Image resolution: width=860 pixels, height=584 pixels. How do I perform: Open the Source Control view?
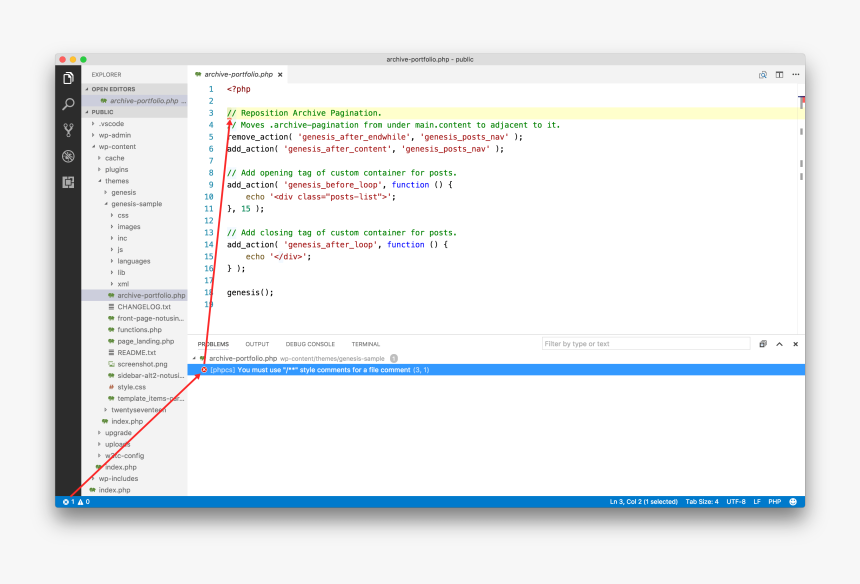[x=68, y=130]
